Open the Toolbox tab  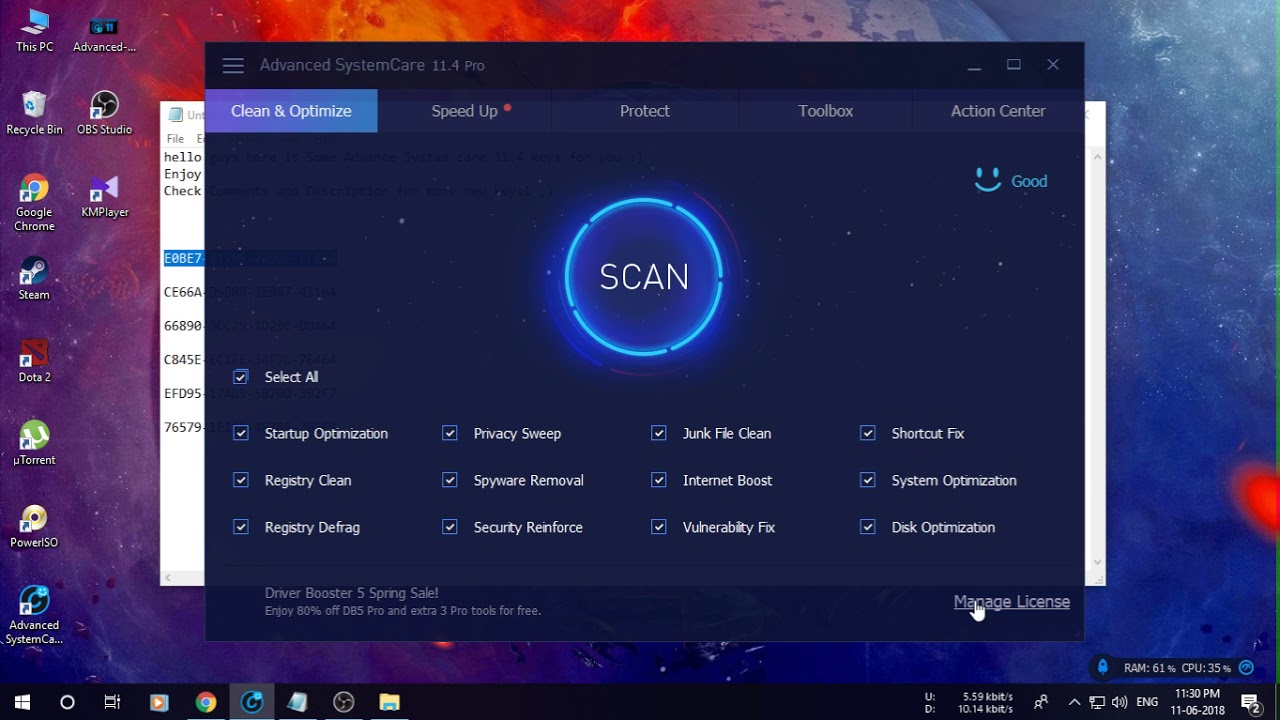pos(826,111)
